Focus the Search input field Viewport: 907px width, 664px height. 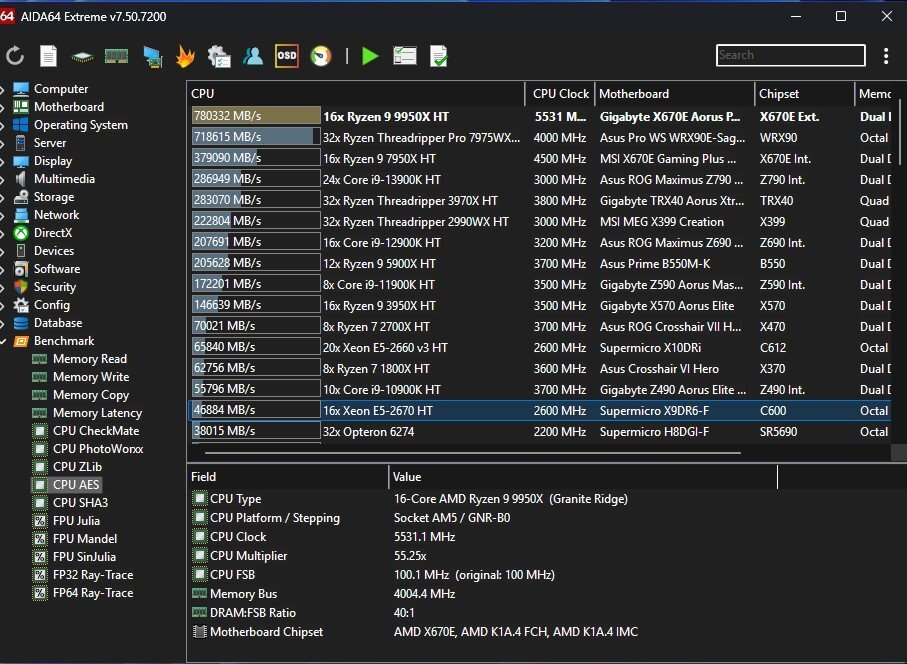click(791, 56)
